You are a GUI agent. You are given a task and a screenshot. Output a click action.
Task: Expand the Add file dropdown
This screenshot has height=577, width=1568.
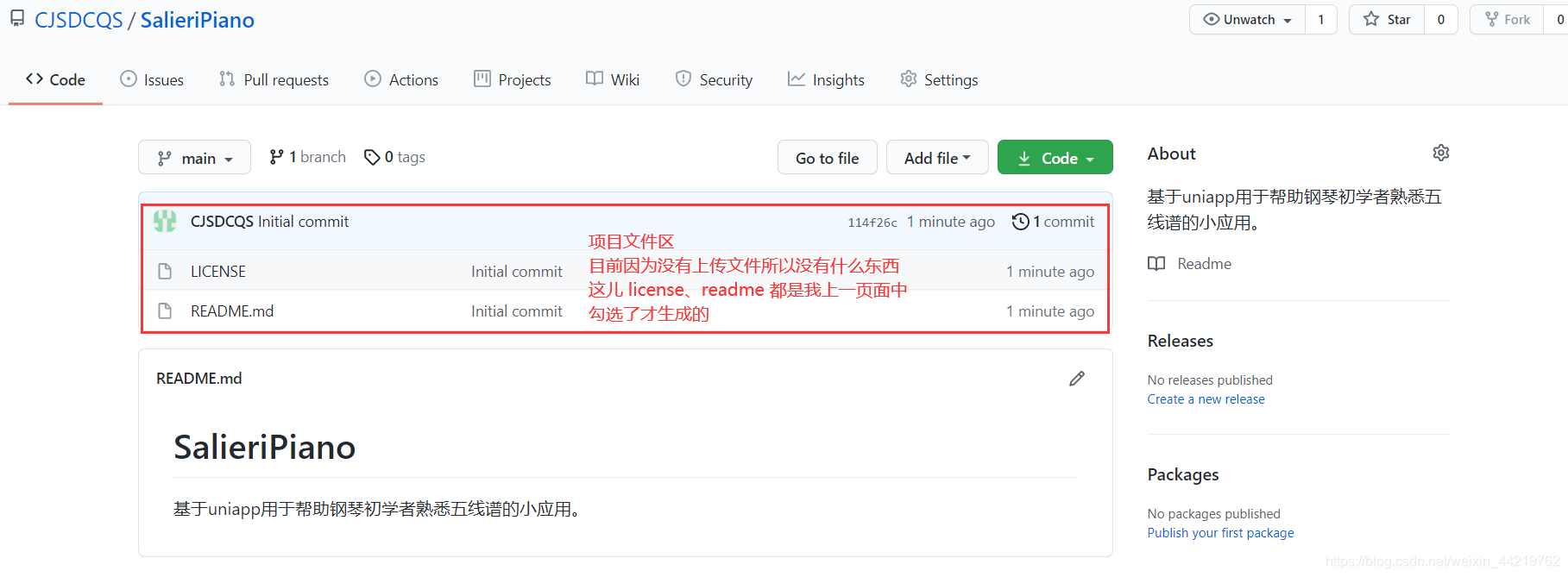[x=937, y=157]
